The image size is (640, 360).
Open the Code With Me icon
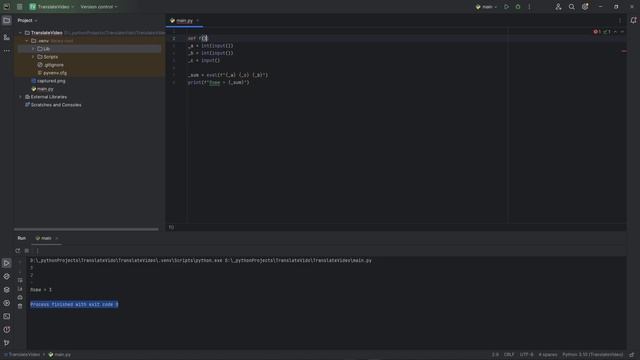(x=558, y=7)
